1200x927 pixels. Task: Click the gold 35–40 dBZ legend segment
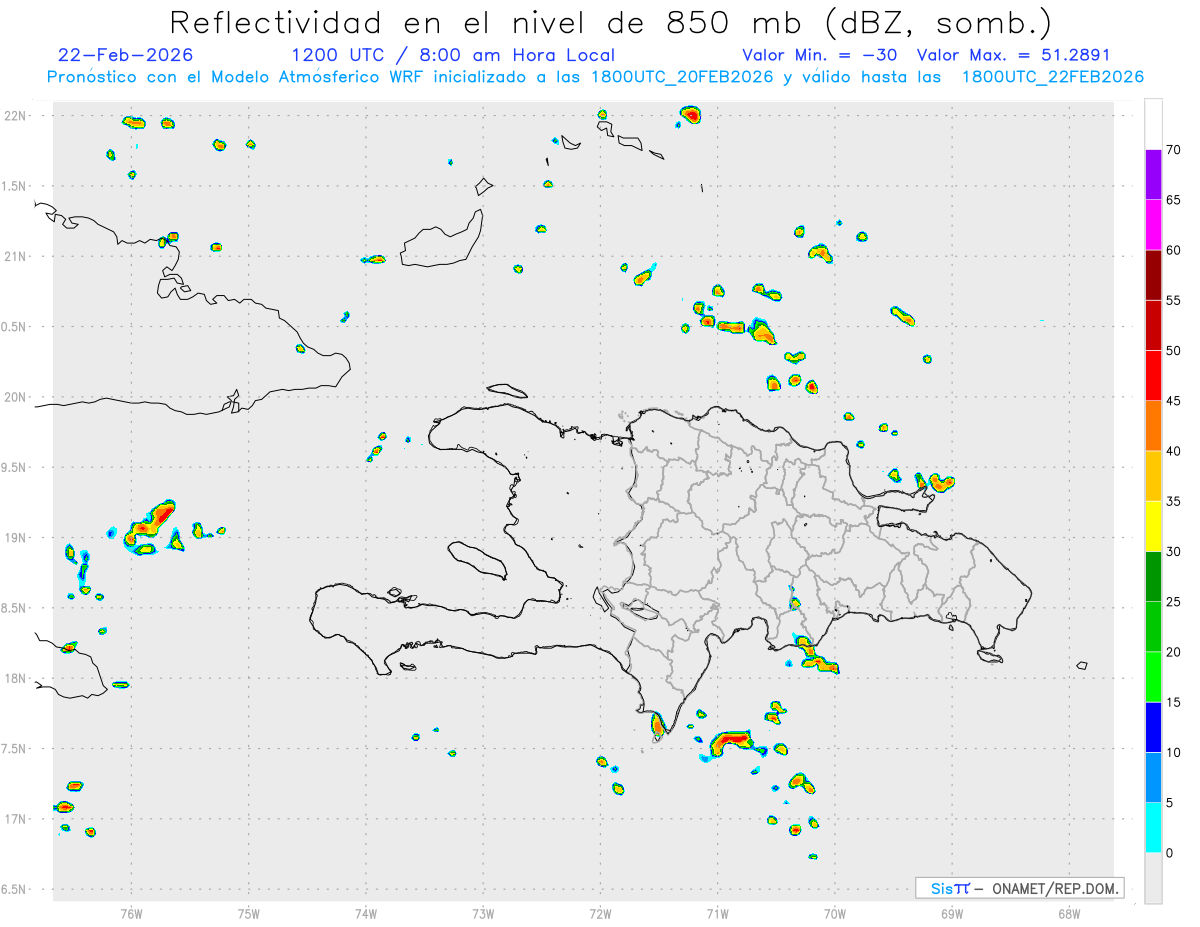pyautogui.click(x=1153, y=476)
